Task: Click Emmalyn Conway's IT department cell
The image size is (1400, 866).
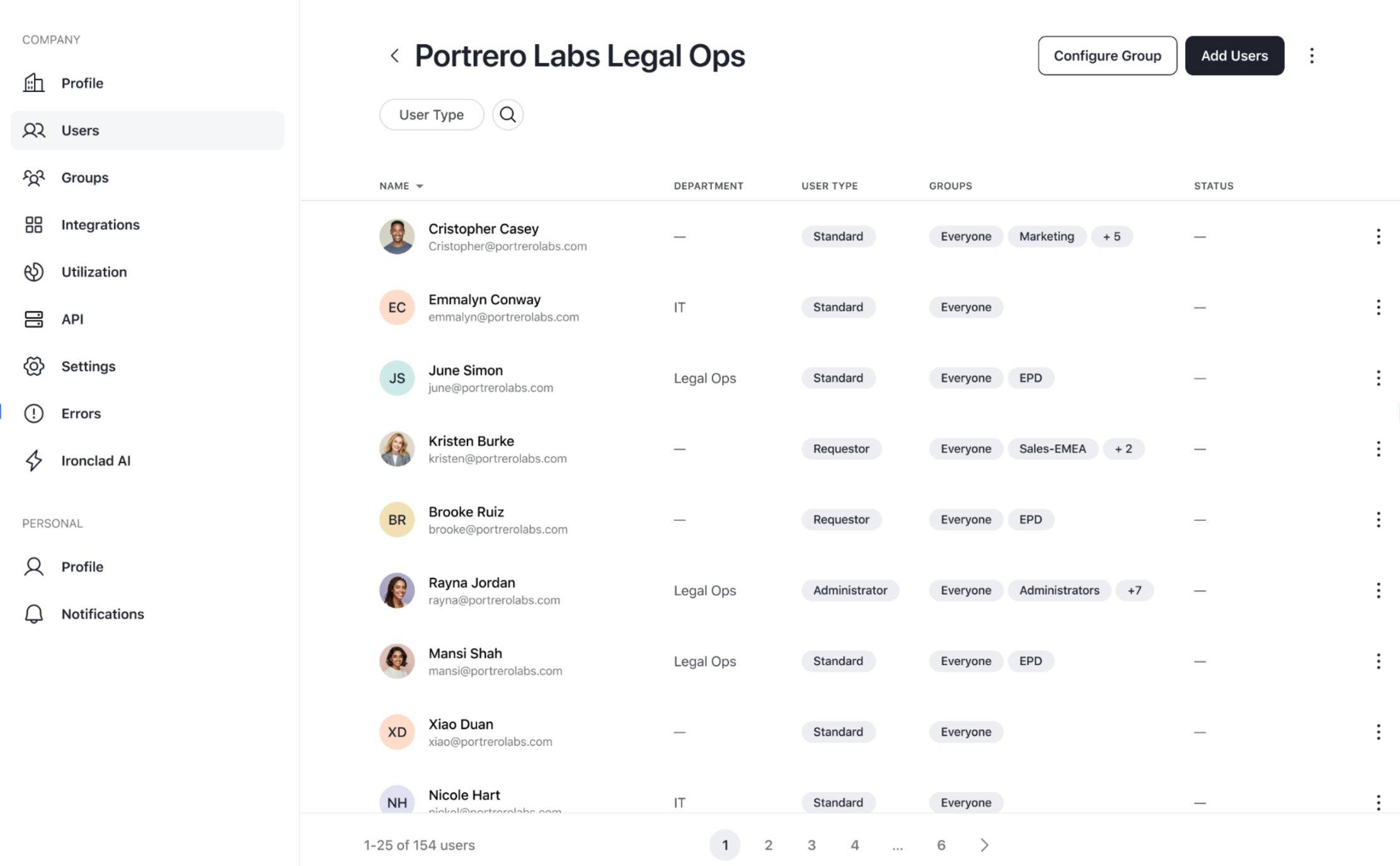Action: tap(679, 308)
